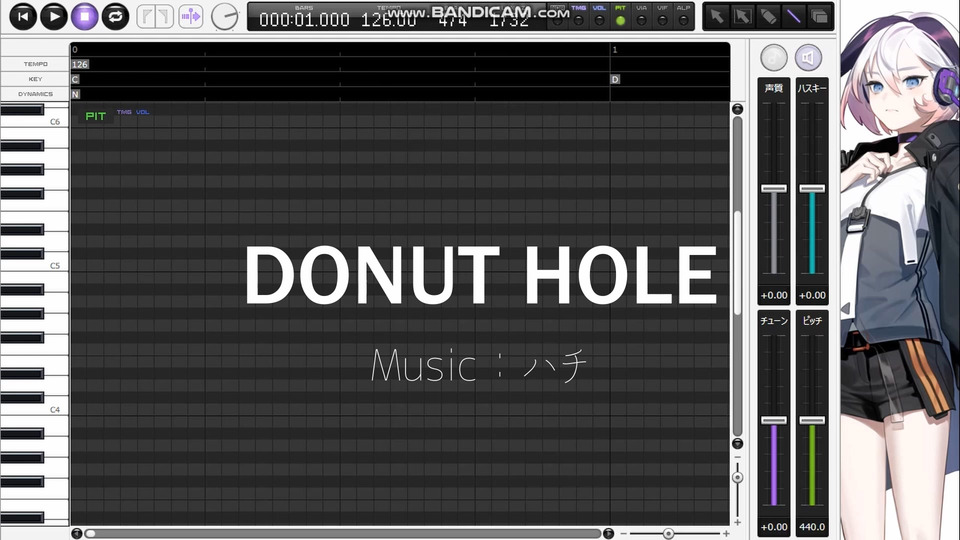The image size is (960, 540).
Task: Click the play button
Action: (54, 17)
